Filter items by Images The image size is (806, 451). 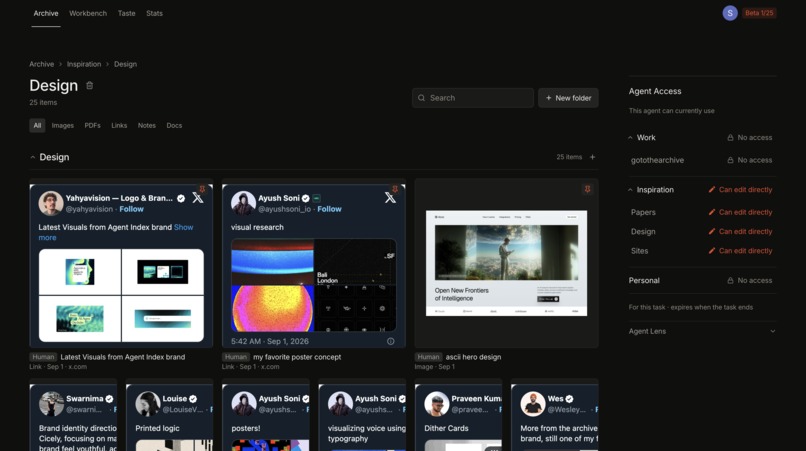[x=63, y=125]
